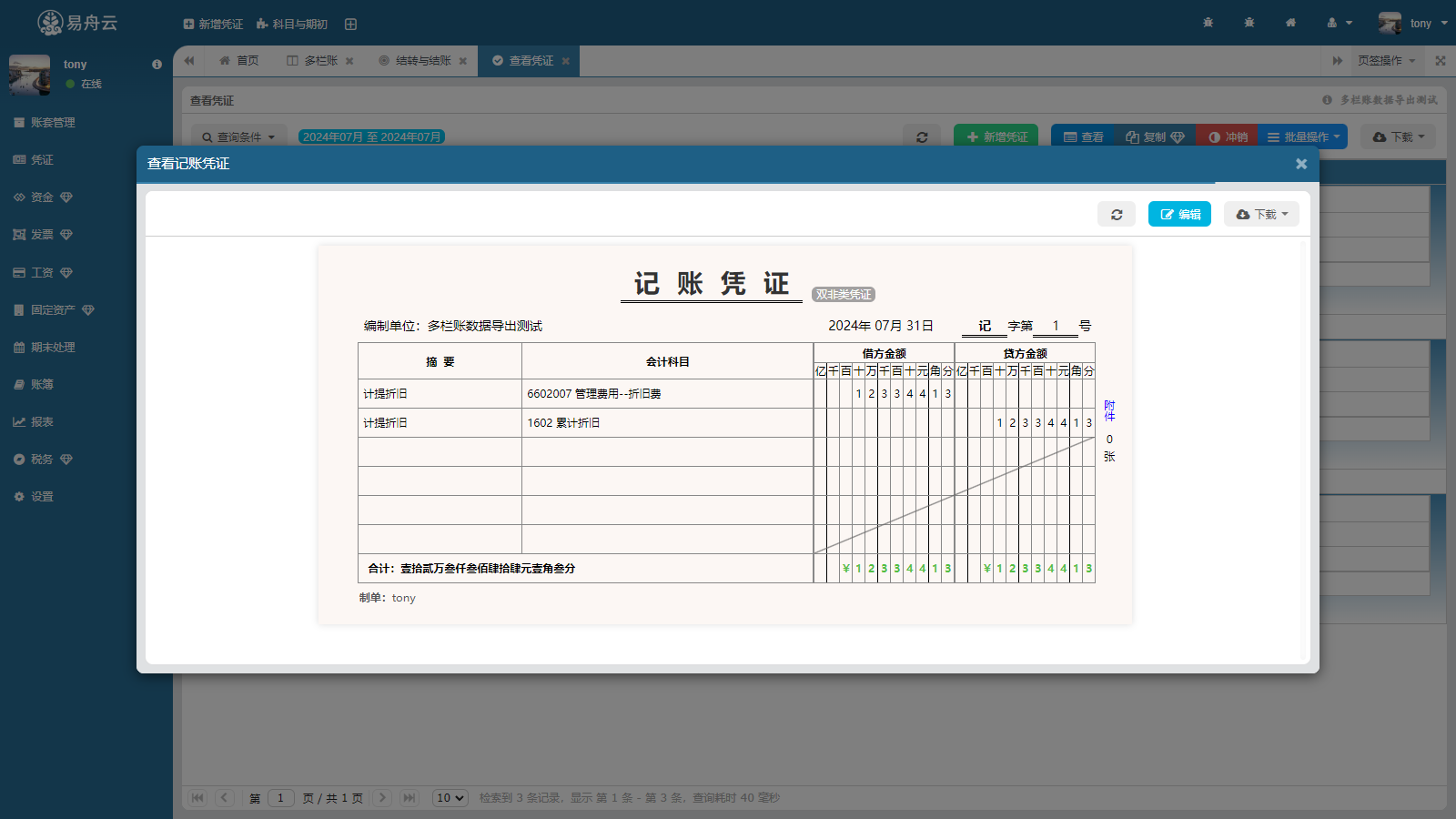The height and width of the screenshot is (819, 1456).
Task: Open 报表 in the sidebar
Action: [42, 422]
